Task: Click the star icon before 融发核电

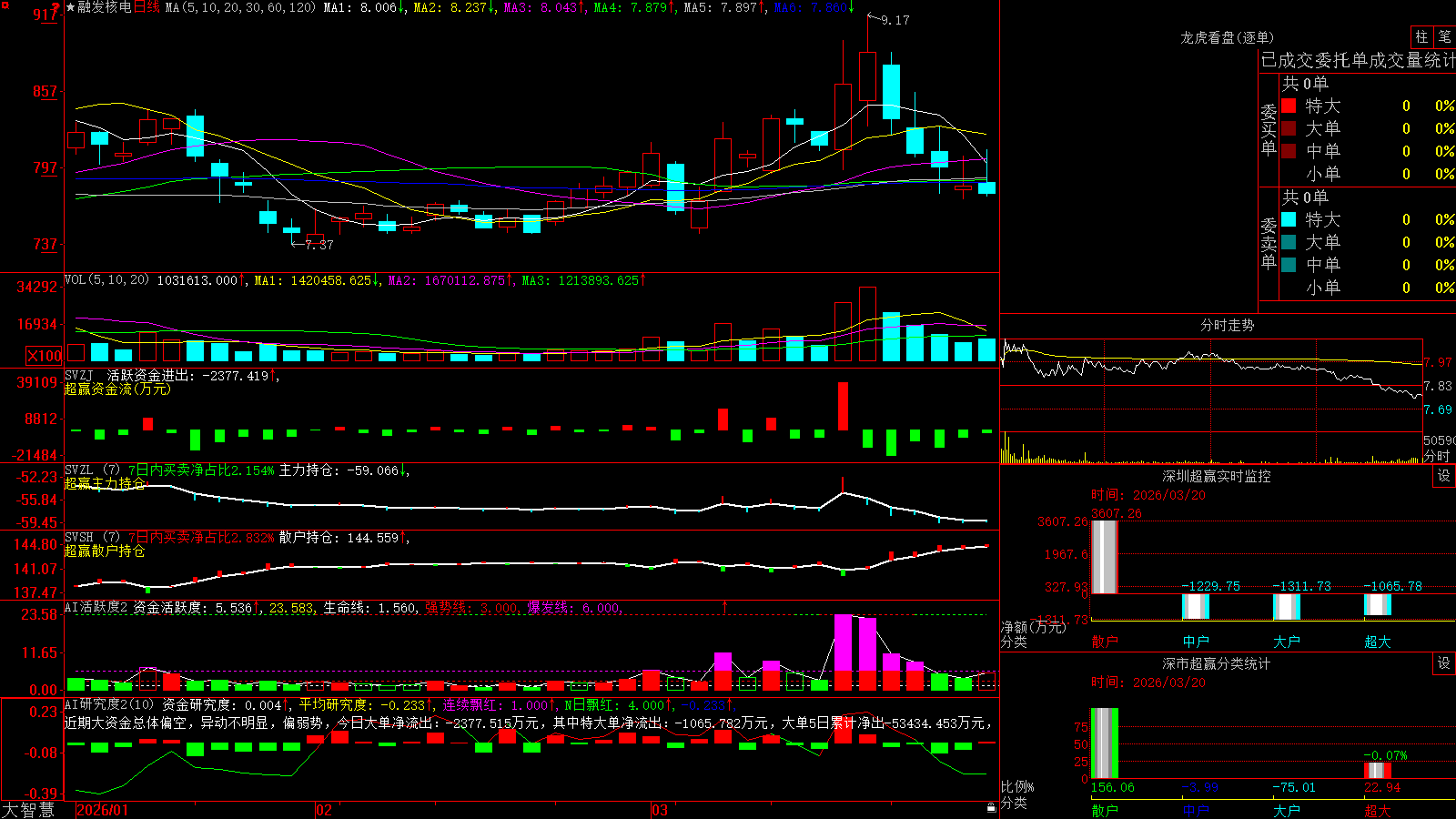Action: [x=70, y=7]
